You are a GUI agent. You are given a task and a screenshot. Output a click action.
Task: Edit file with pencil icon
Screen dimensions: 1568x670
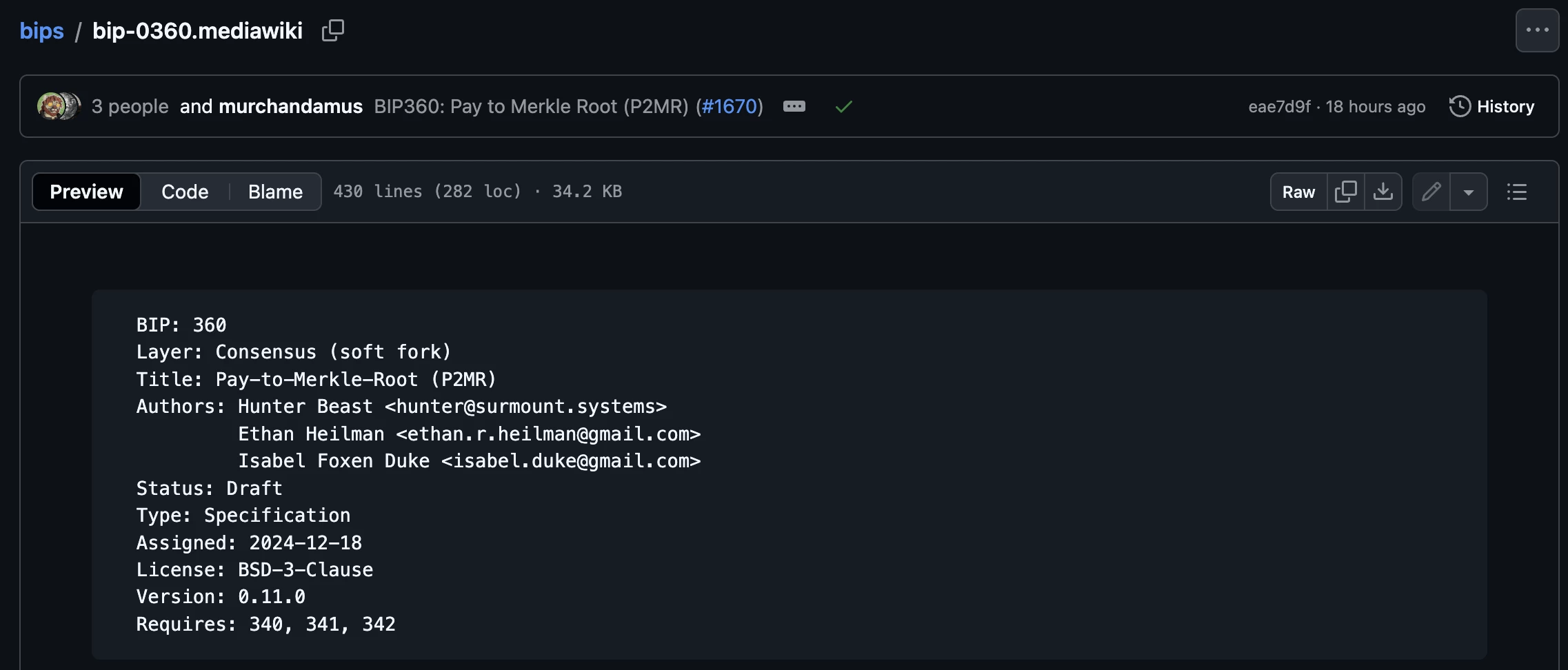1431,192
